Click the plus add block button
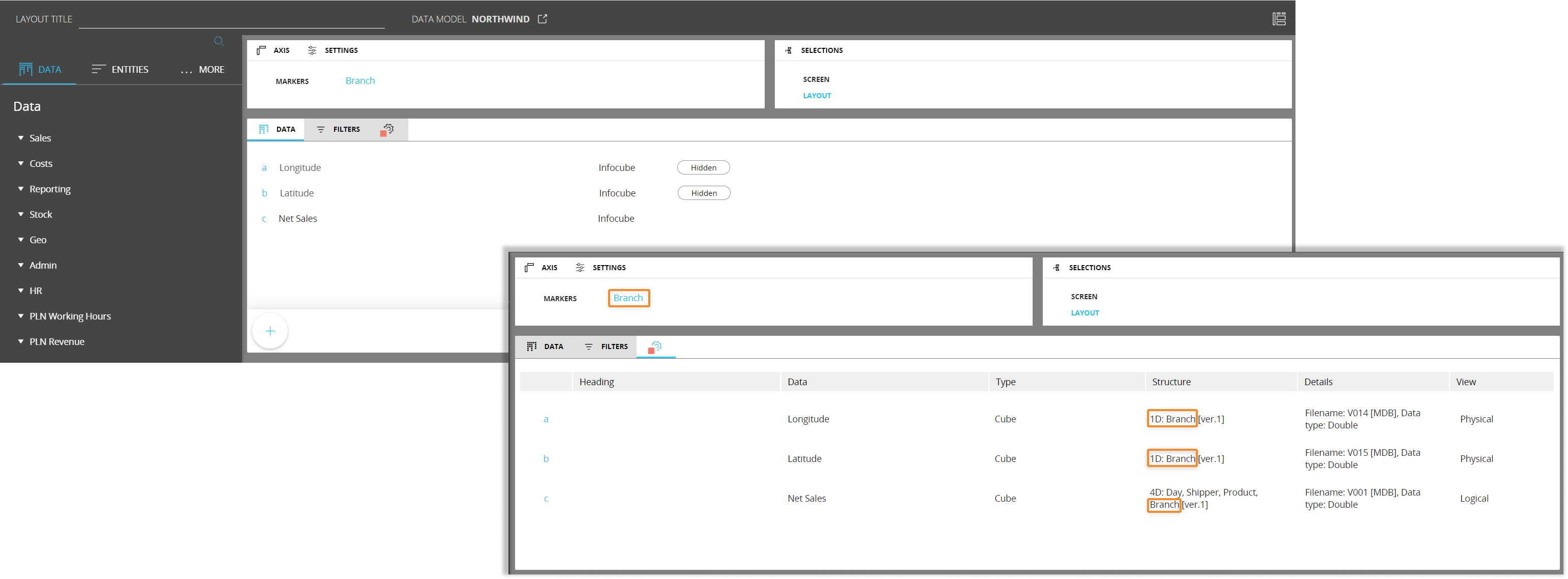This screenshot has width=1568, height=579. tap(269, 331)
